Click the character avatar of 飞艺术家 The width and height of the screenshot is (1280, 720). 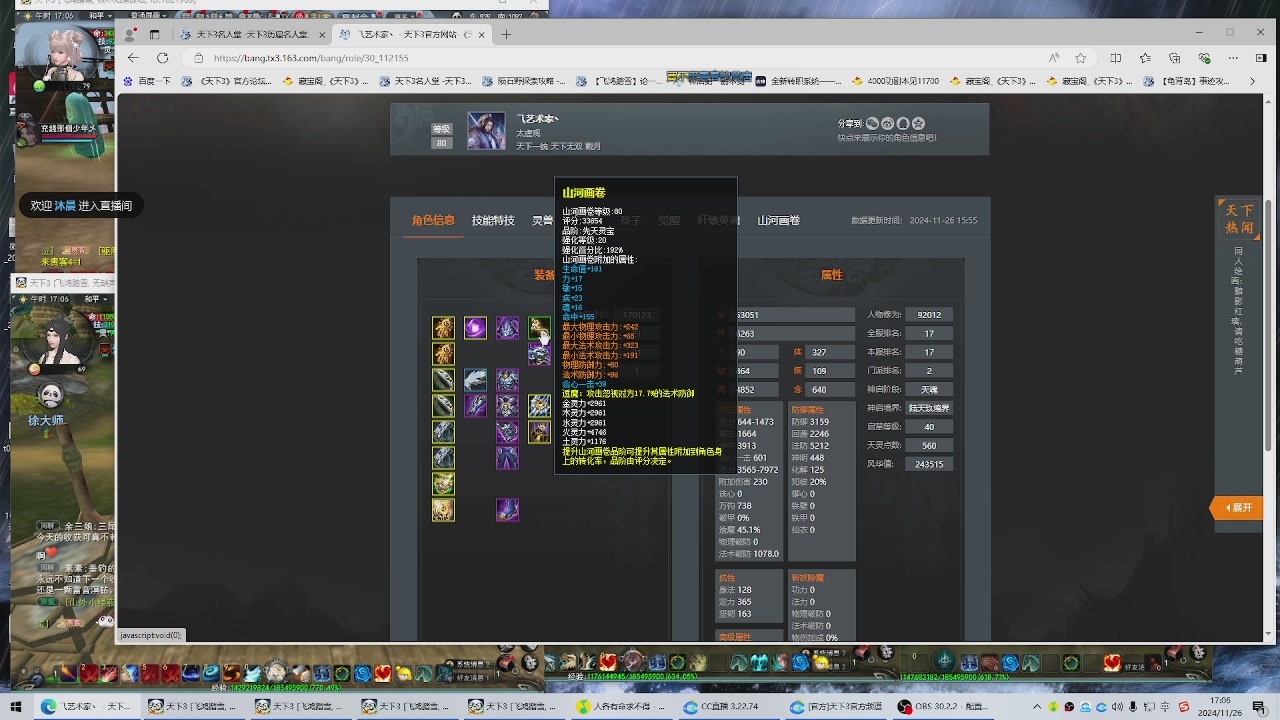[487, 131]
